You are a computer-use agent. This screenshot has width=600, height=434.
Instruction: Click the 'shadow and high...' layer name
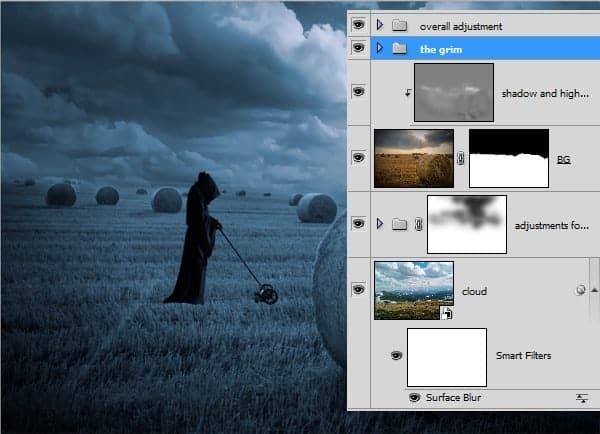[x=545, y=93]
